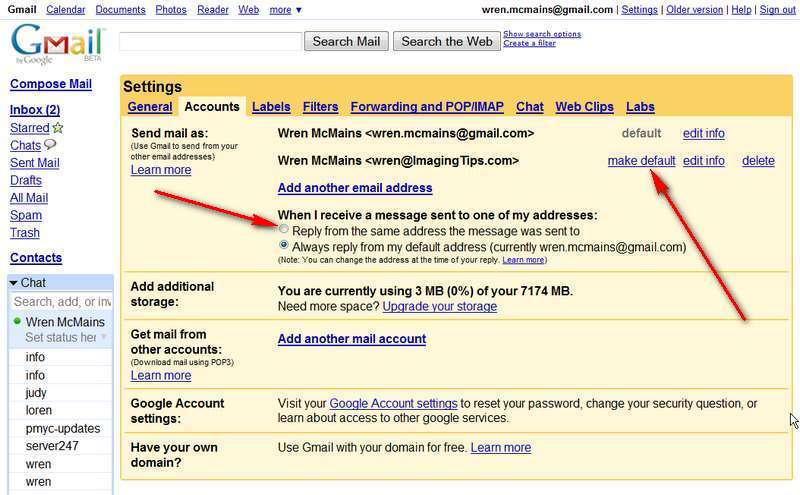
Task: Click 'Learn more' under Get mail from other accounts
Action: (x=161, y=376)
